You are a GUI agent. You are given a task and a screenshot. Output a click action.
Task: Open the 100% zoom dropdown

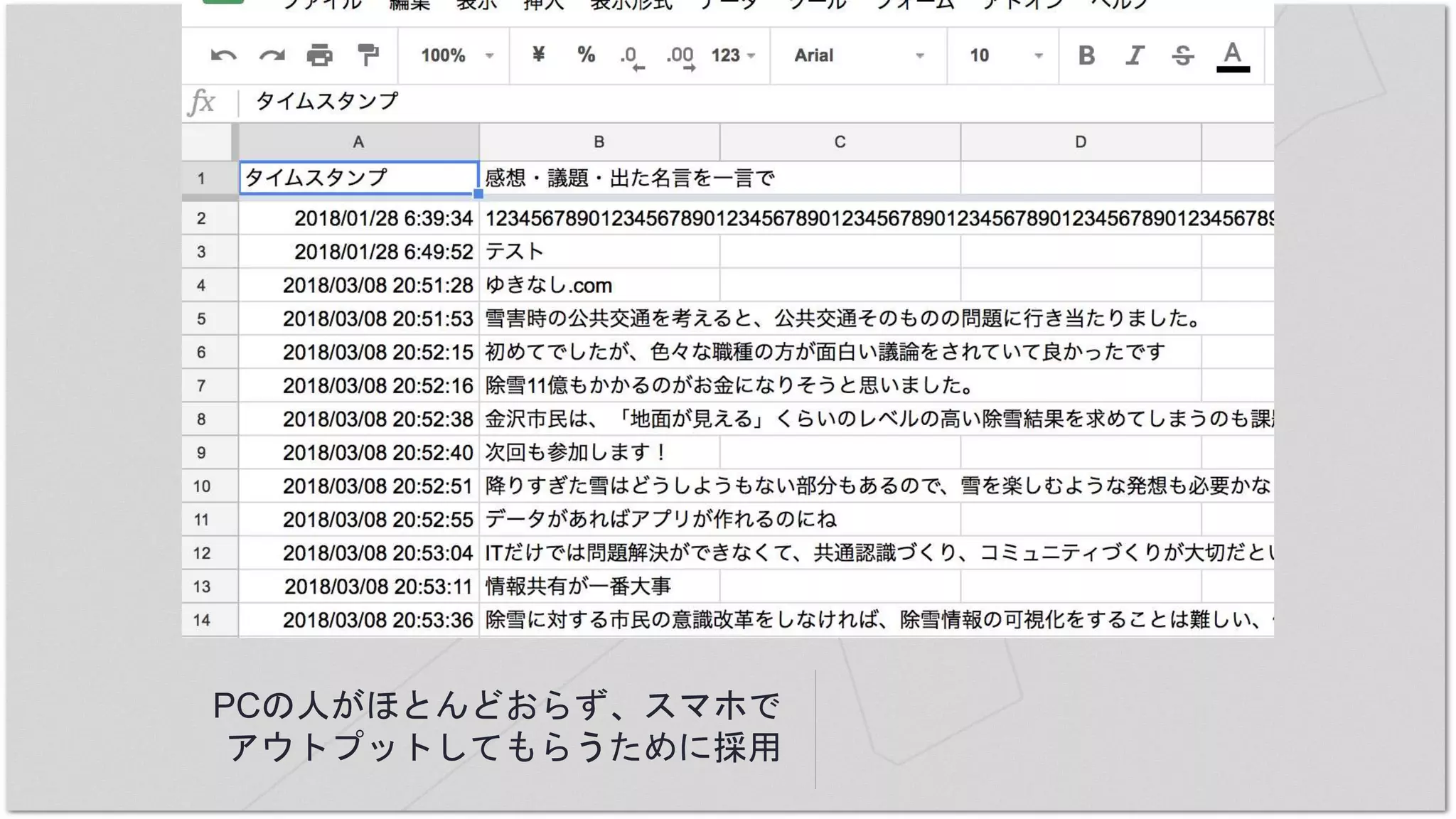click(x=457, y=55)
